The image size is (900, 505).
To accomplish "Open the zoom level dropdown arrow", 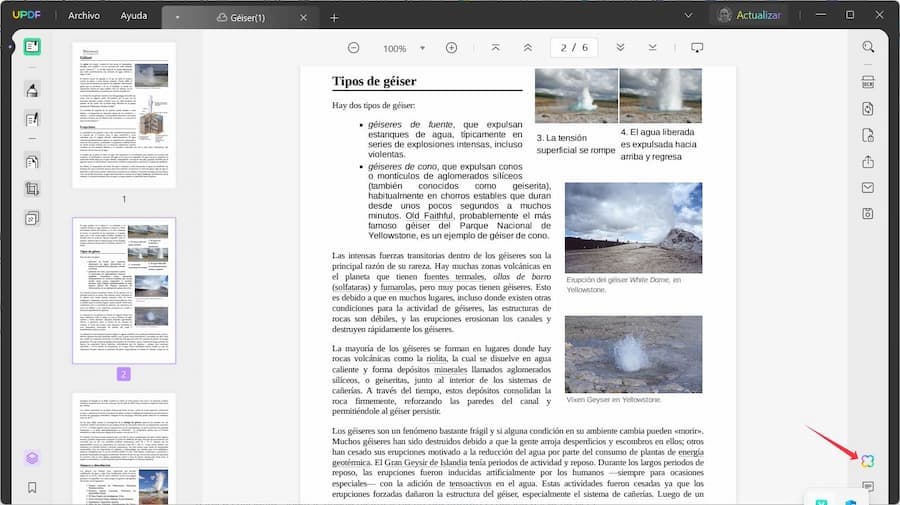I will point(422,48).
